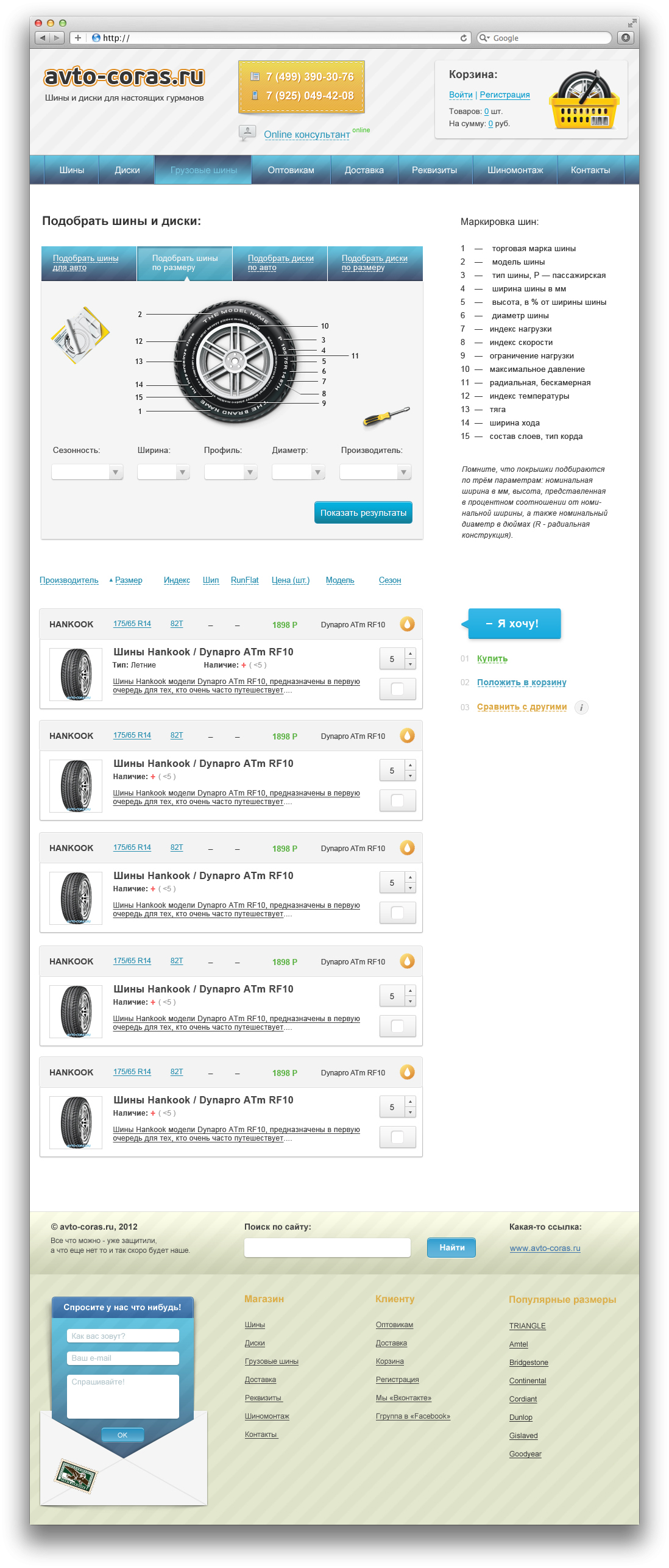Click the season drop icon in first Hankook row
The image size is (669, 1568).
[x=407, y=624]
